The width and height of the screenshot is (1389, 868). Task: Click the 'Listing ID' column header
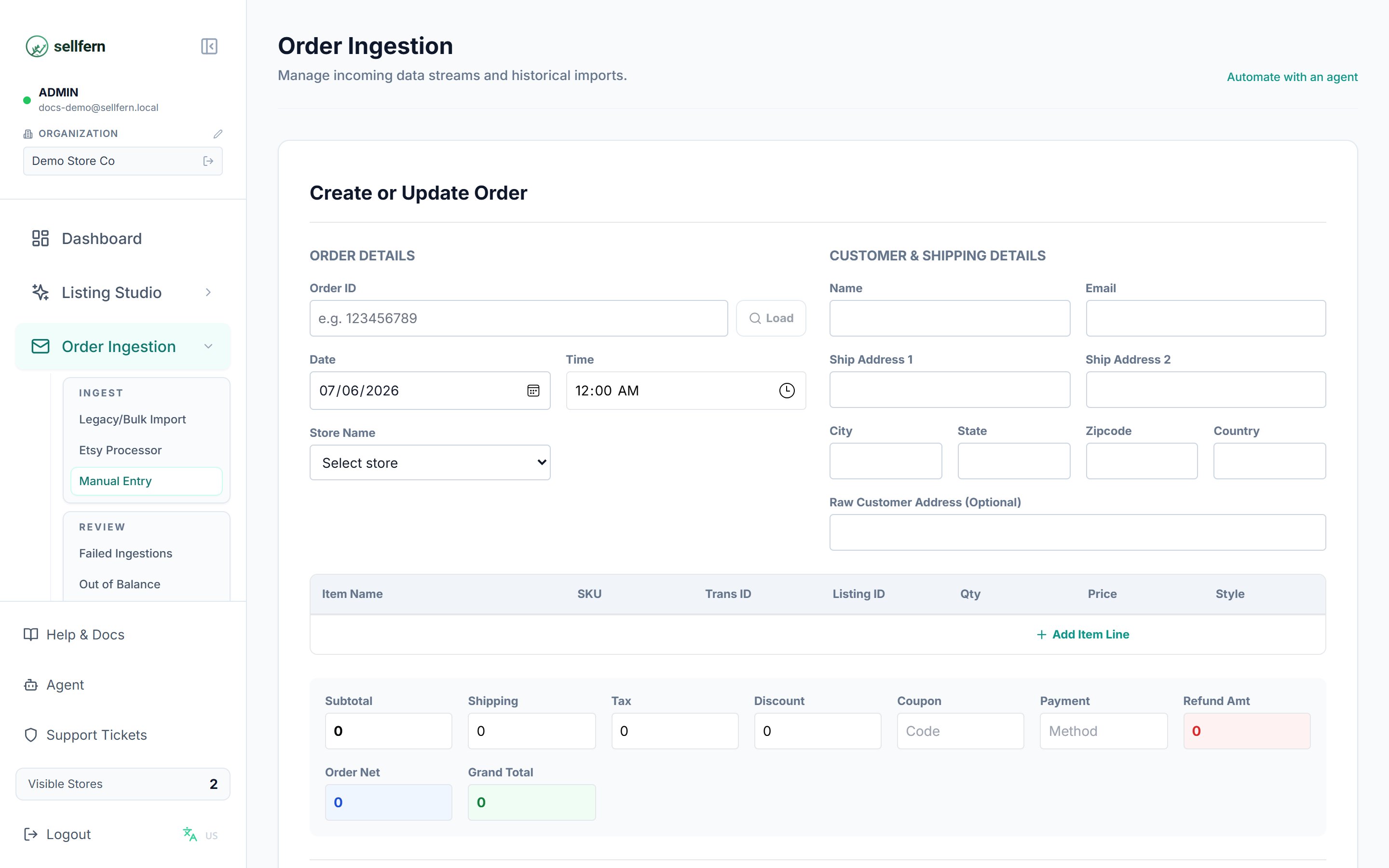tap(858, 594)
